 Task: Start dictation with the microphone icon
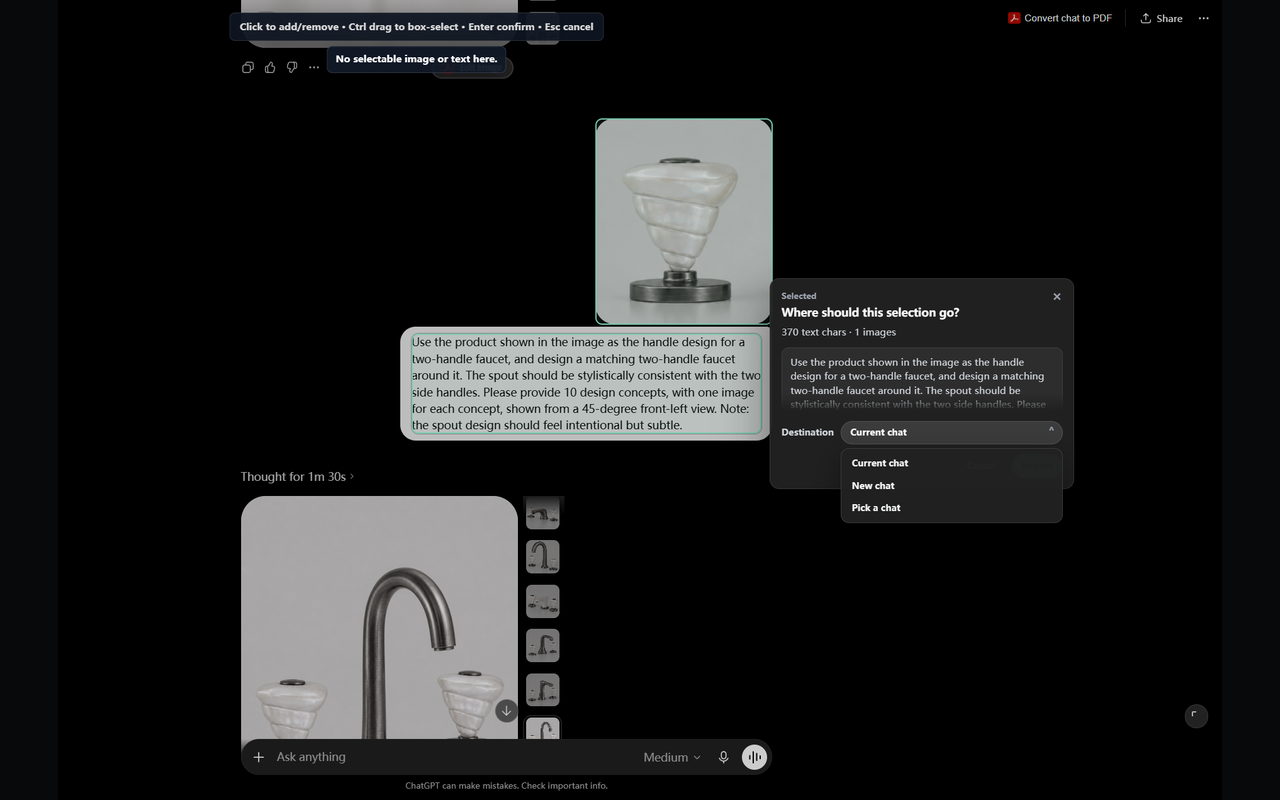[x=724, y=757]
